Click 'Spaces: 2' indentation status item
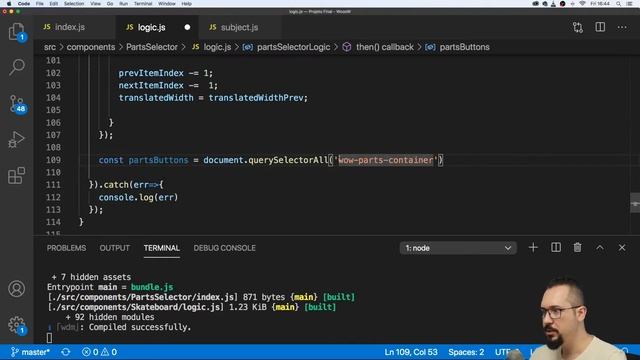 pos(466,352)
